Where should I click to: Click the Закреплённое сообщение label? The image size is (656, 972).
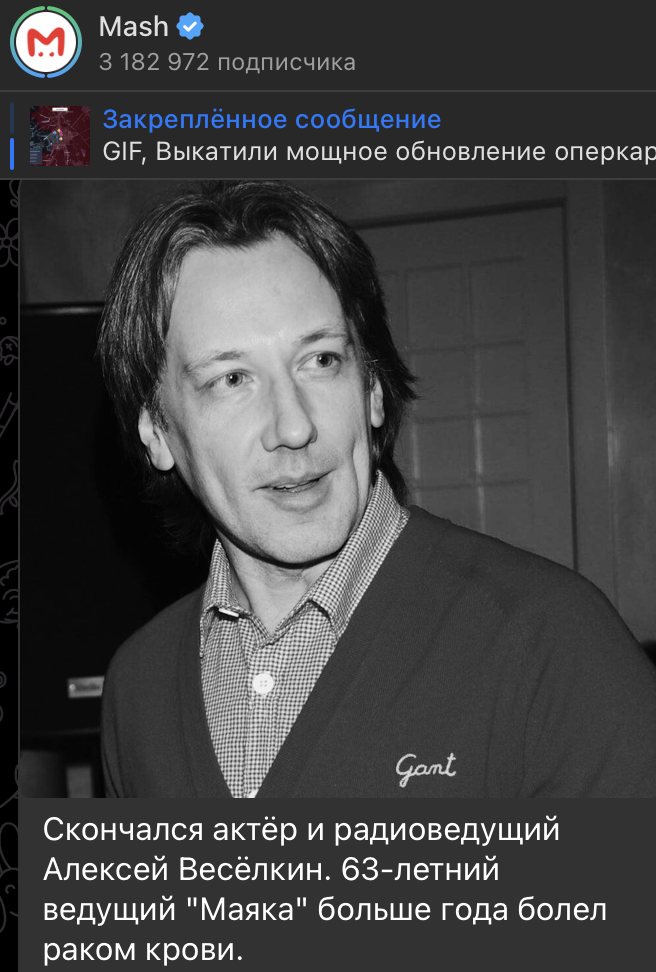point(271,120)
